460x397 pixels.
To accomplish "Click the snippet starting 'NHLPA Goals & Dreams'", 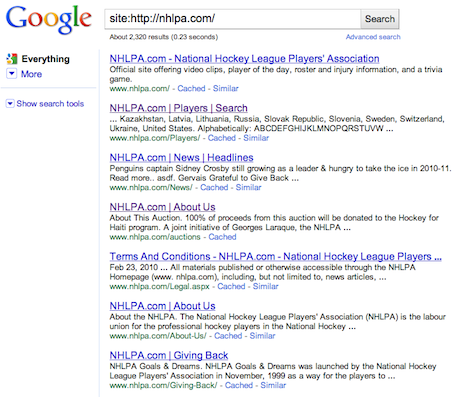I will [273, 371].
